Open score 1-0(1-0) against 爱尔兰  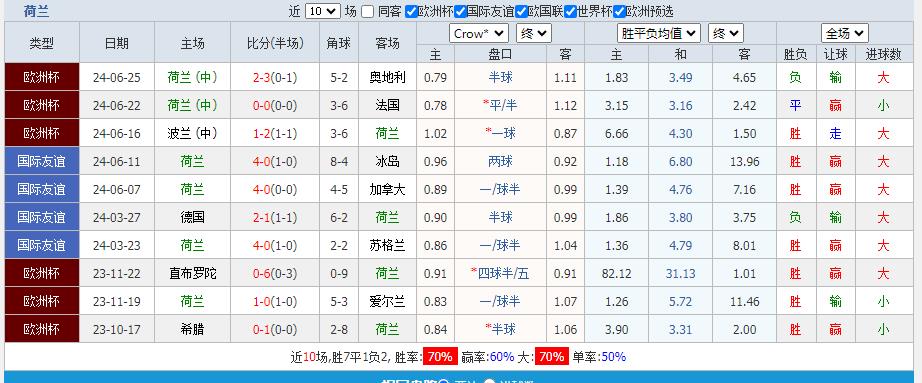(x=275, y=301)
